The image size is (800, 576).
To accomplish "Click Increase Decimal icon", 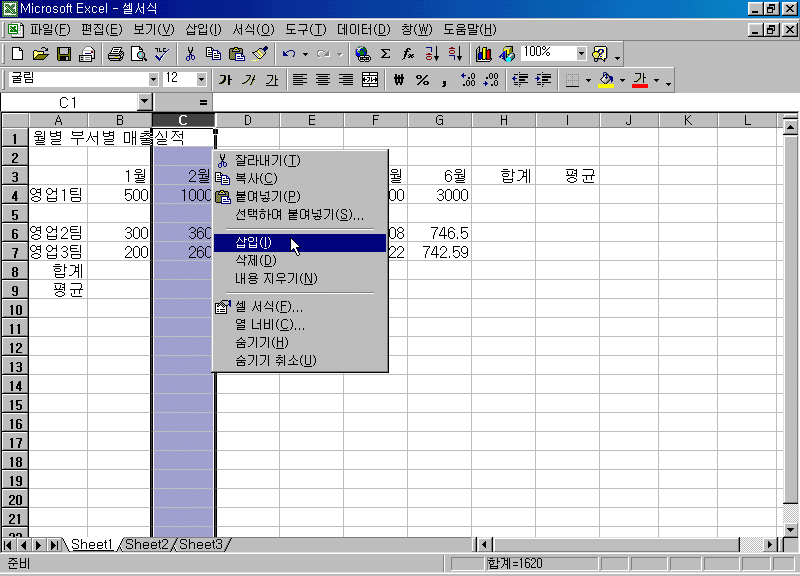I will point(468,80).
